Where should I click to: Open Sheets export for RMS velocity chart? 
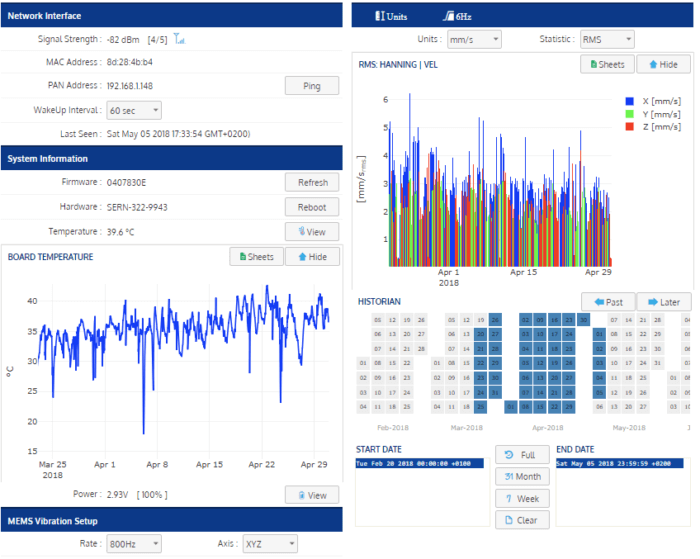click(605, 64)
